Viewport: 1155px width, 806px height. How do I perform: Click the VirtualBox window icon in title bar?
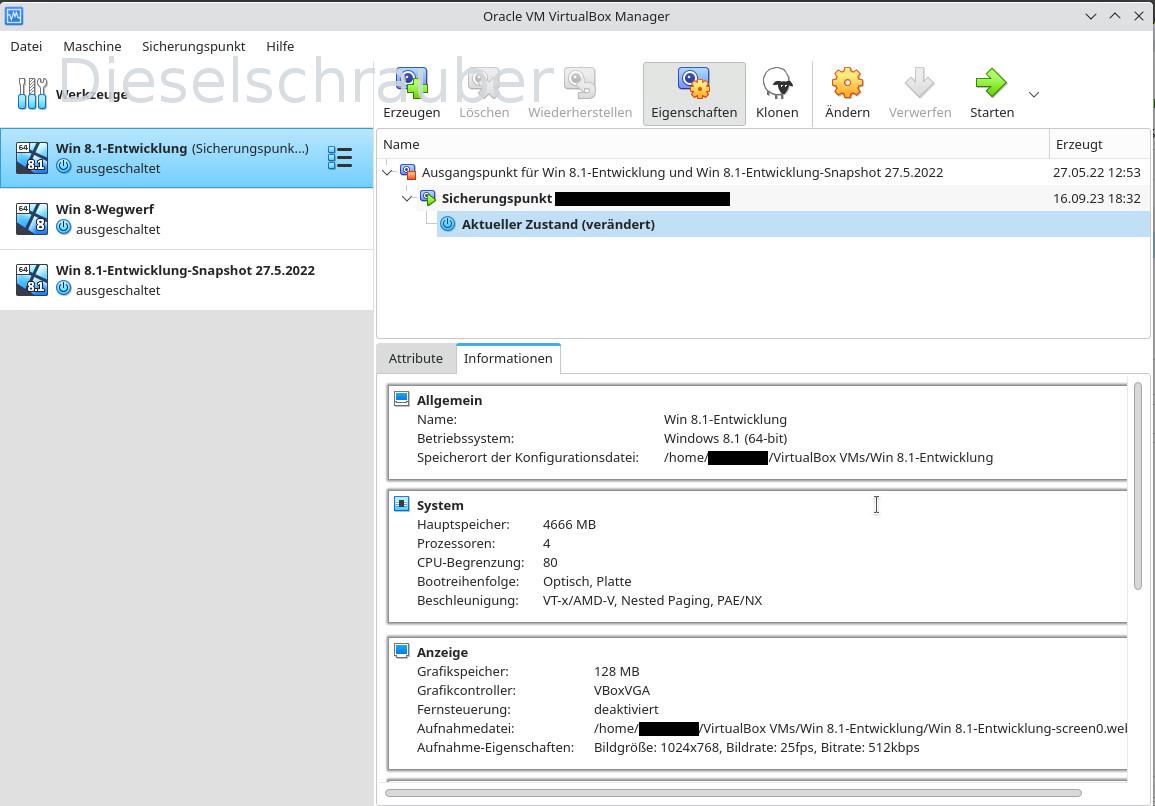coord(14,15)
